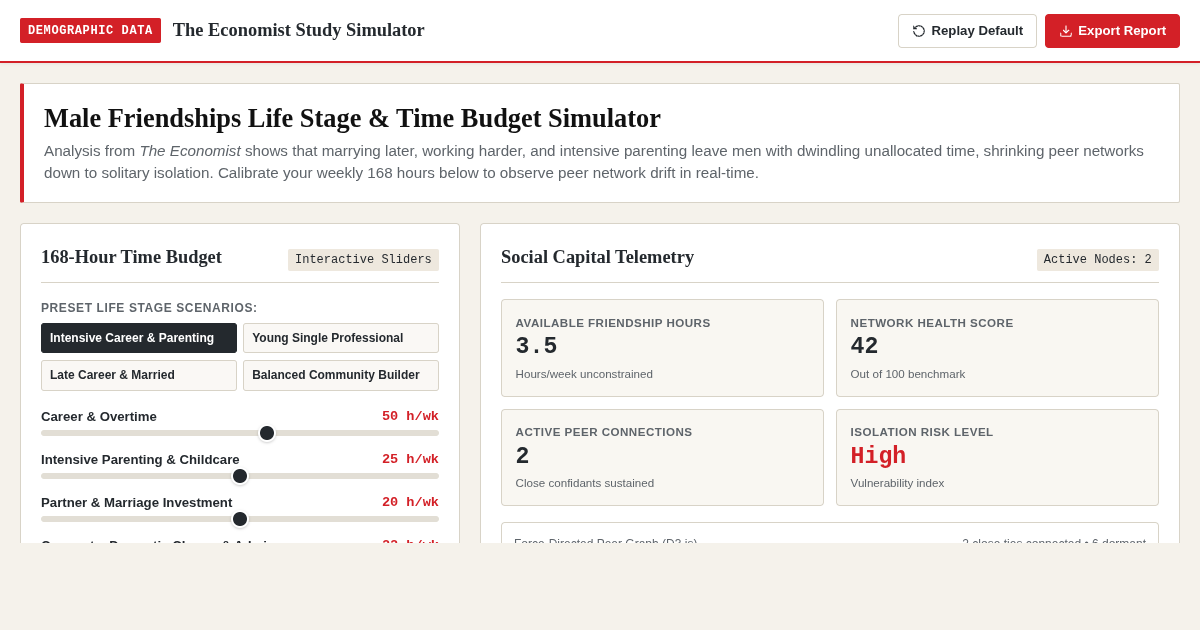The image size is (1200, 630).
Task: Click Active Peer Connections value 2
Action: click(522, 456)
